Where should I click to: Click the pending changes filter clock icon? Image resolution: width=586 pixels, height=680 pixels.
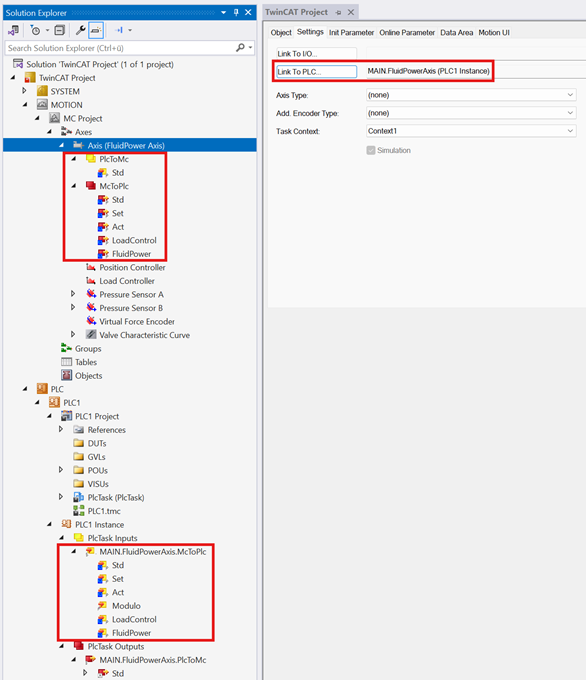35,30
